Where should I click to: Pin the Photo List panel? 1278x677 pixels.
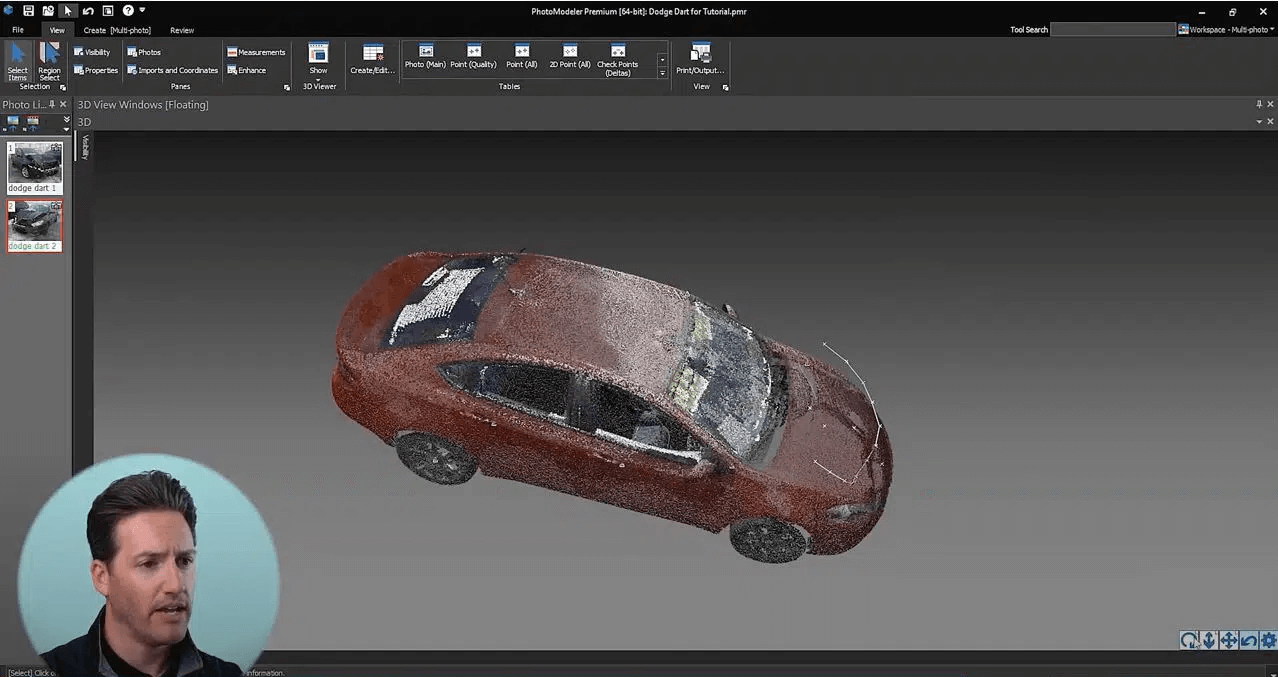tap(52, 104)
